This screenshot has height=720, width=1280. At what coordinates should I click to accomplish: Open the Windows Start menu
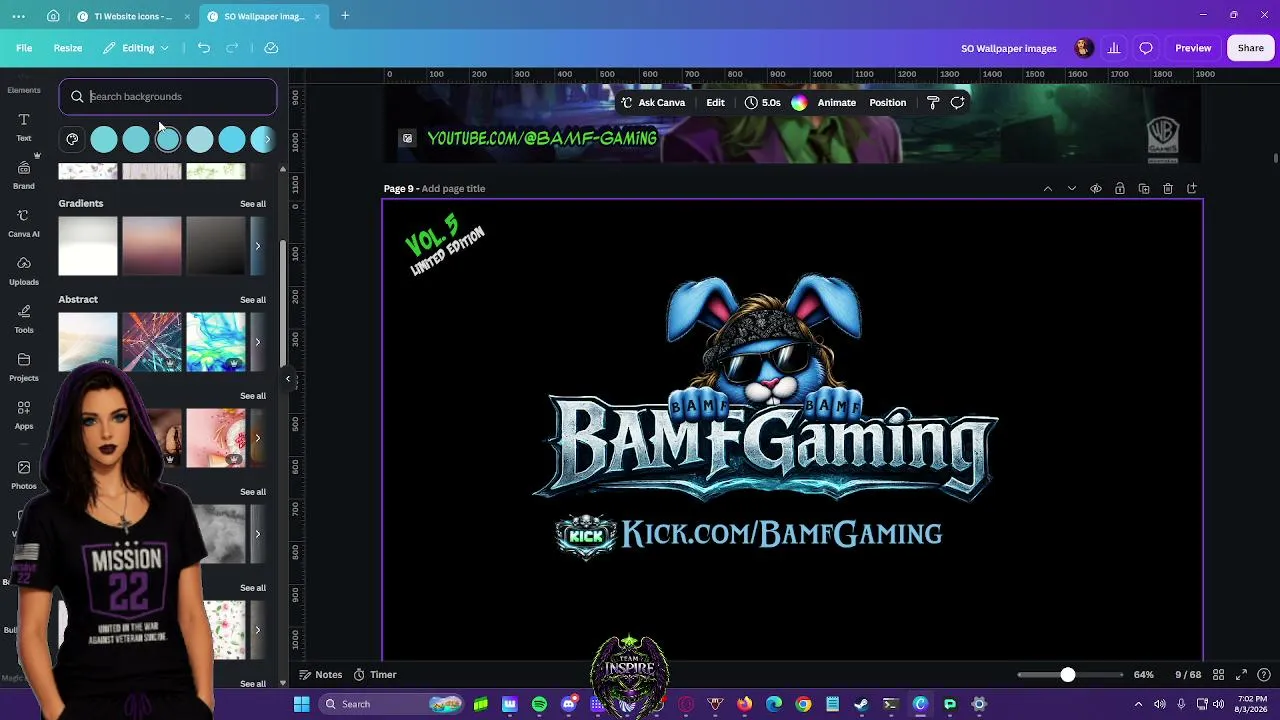pyautogui.click(x=301, y=704)
